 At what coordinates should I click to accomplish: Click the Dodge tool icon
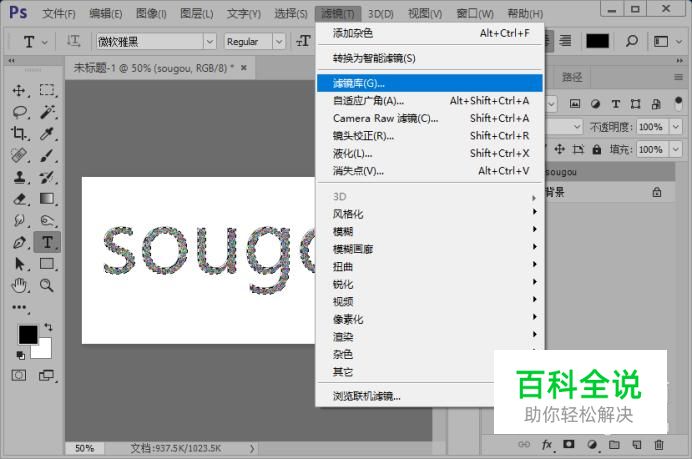[x=47, y=220]
